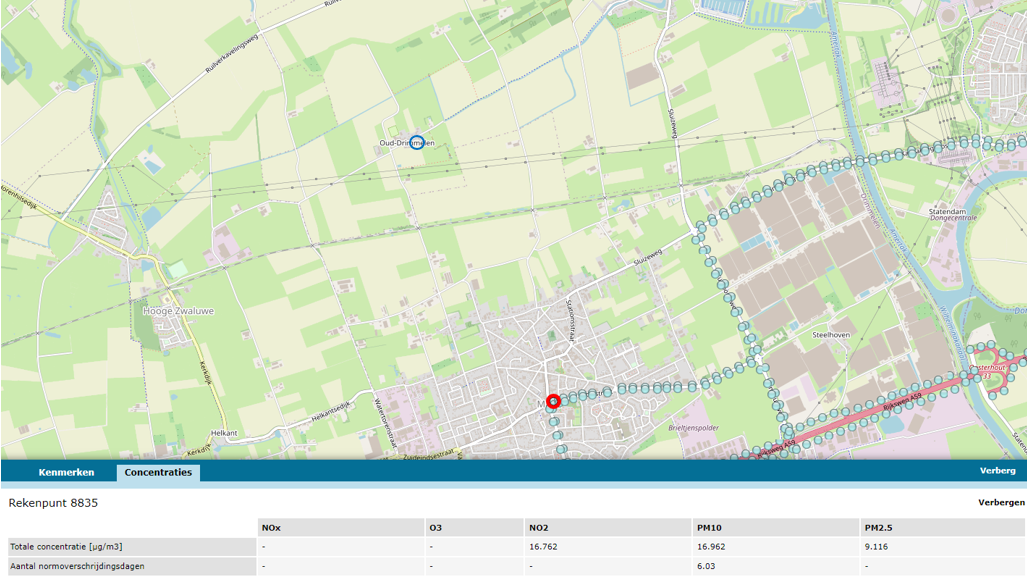Click the Ruilverkavelingsweg road label

click(x=232, y=53)
